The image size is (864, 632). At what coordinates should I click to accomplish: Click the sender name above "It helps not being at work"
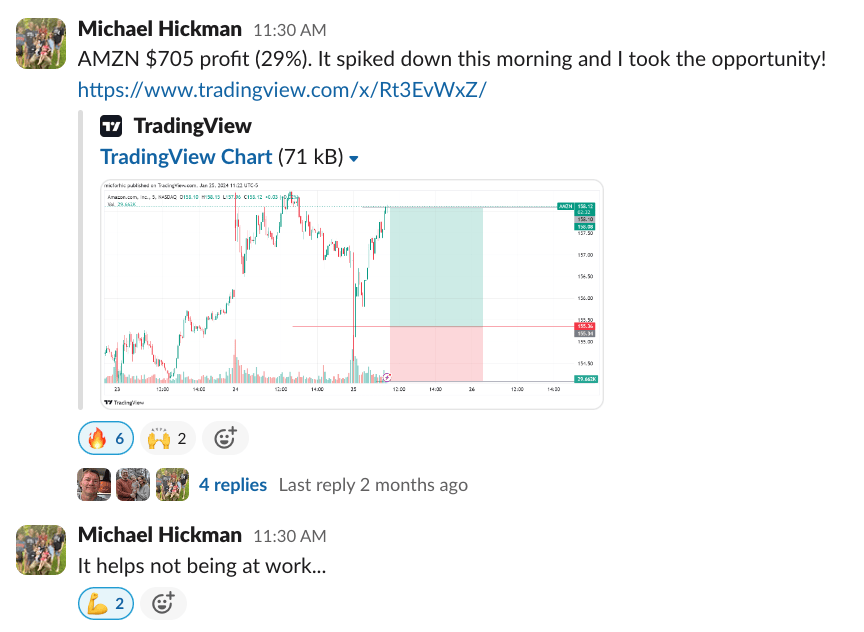[159, 535]
